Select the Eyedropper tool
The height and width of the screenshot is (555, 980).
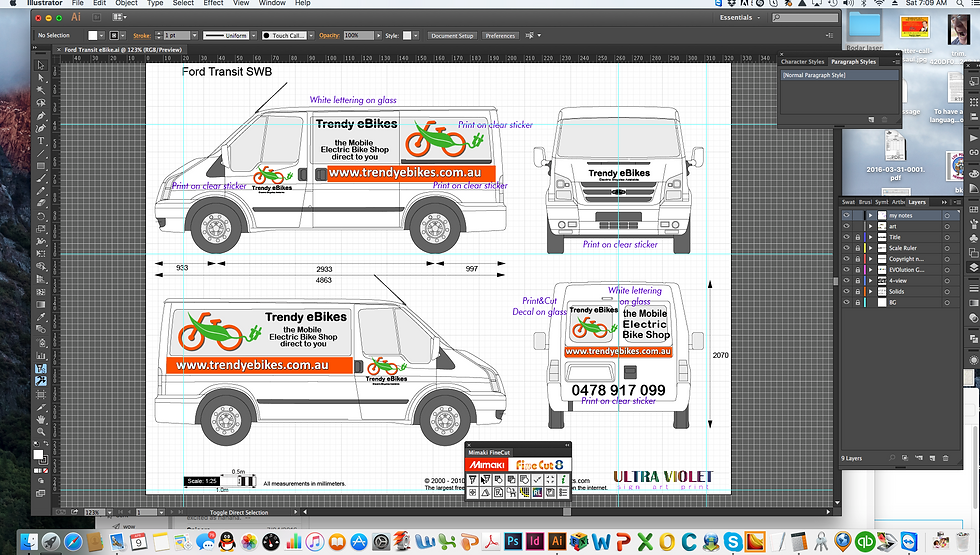tap(41, 318)
